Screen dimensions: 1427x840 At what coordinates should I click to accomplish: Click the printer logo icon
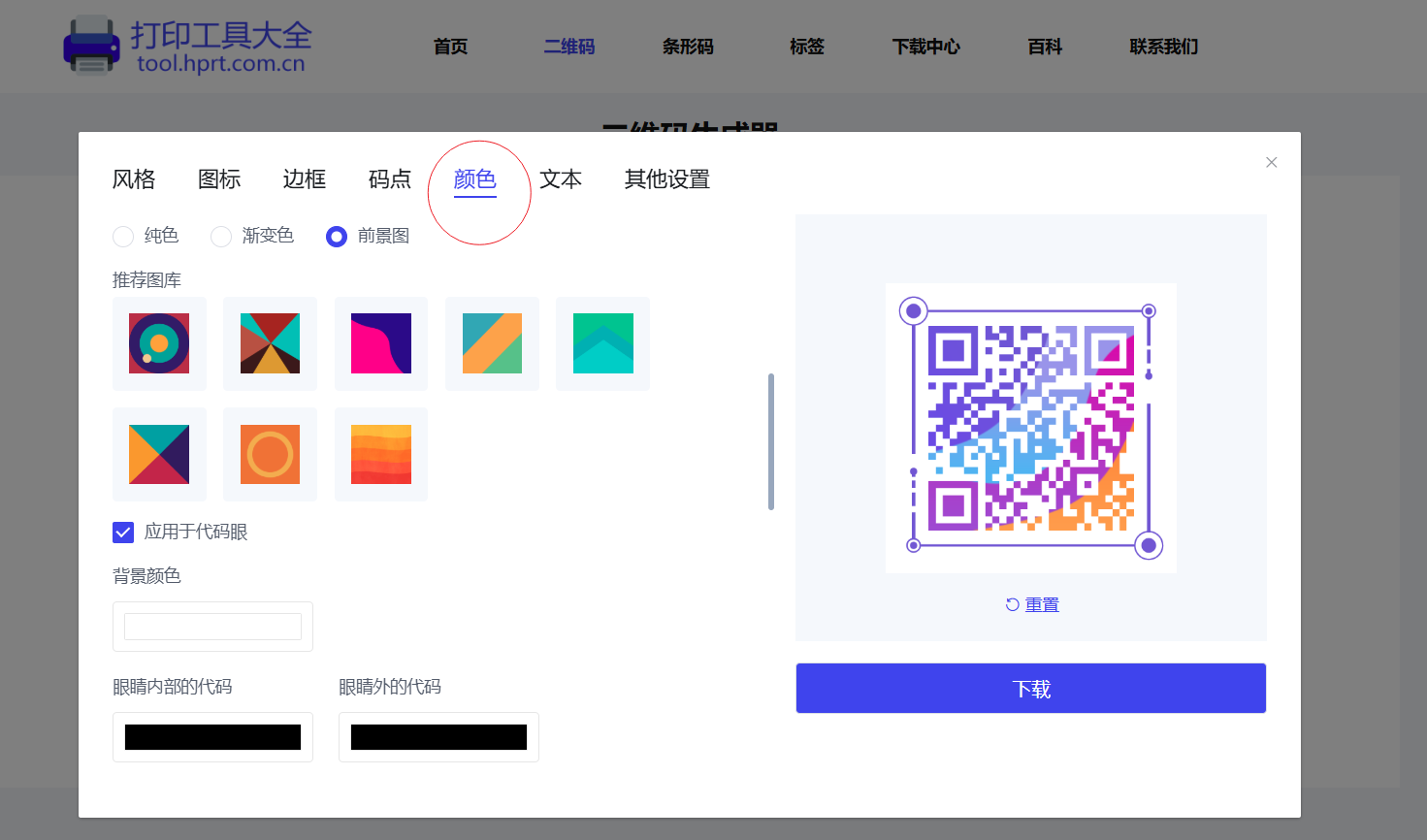pos(92,45)
